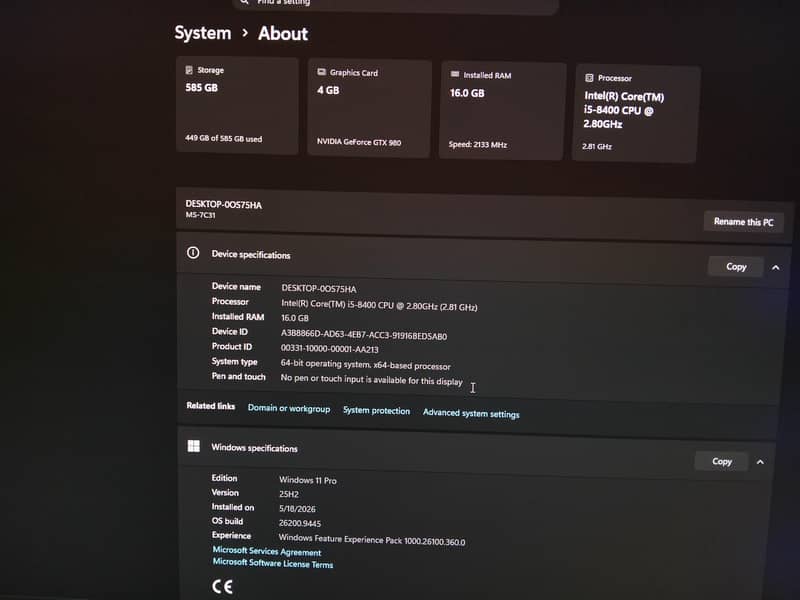Click the Windows Feature Experience Pack text
This screenshot has height=600, width=800.
click(372, 539)
